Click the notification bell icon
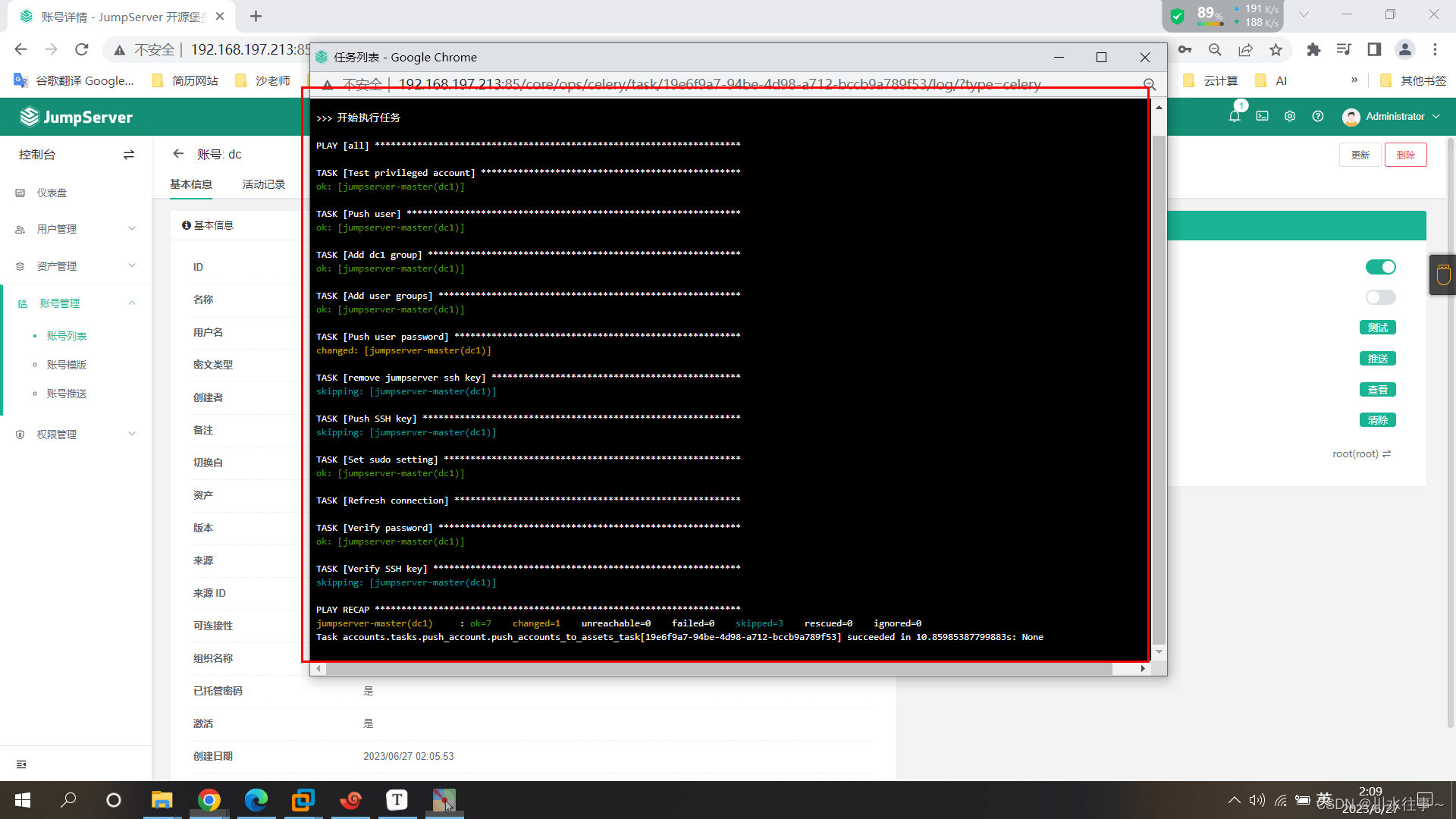 tap(1235, 117)
